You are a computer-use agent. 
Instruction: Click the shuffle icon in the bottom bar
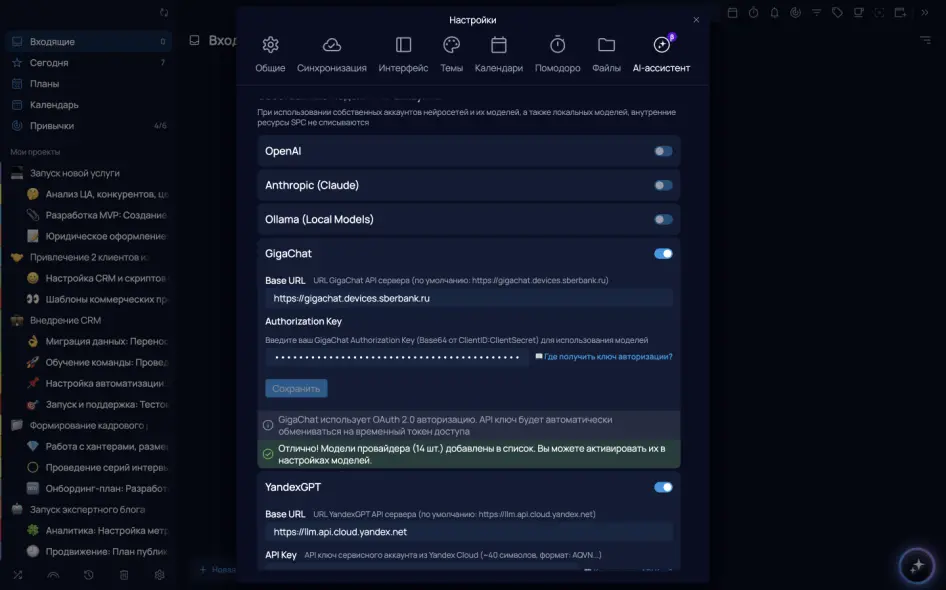click(18, 575)
